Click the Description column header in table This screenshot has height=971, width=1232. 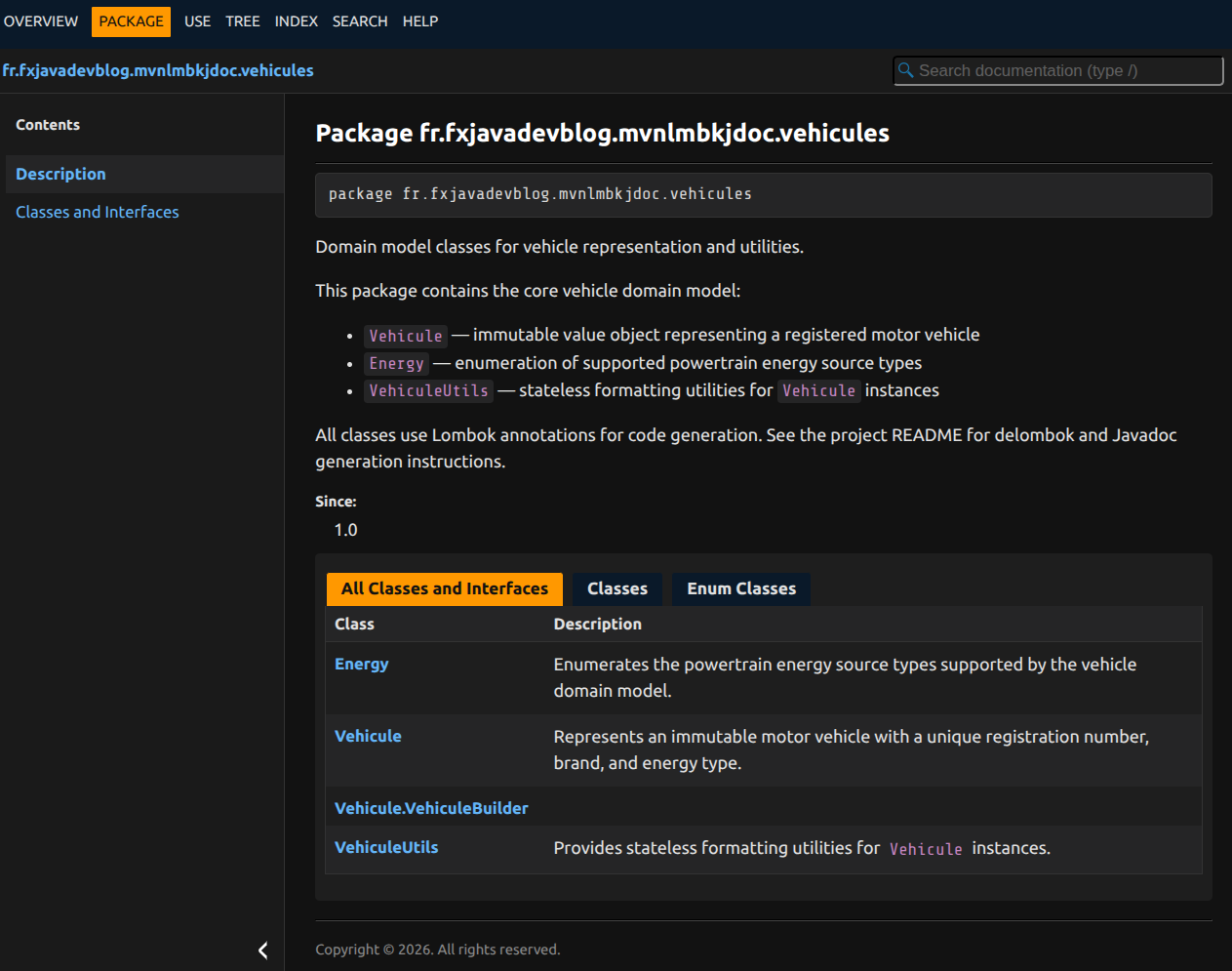tap(598, 624)
